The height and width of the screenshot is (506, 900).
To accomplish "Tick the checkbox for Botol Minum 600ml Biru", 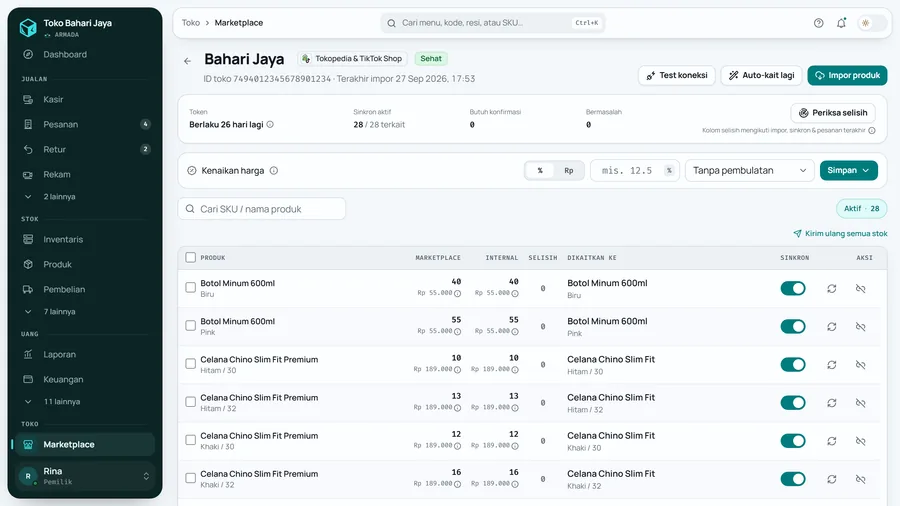I will 191,287.
